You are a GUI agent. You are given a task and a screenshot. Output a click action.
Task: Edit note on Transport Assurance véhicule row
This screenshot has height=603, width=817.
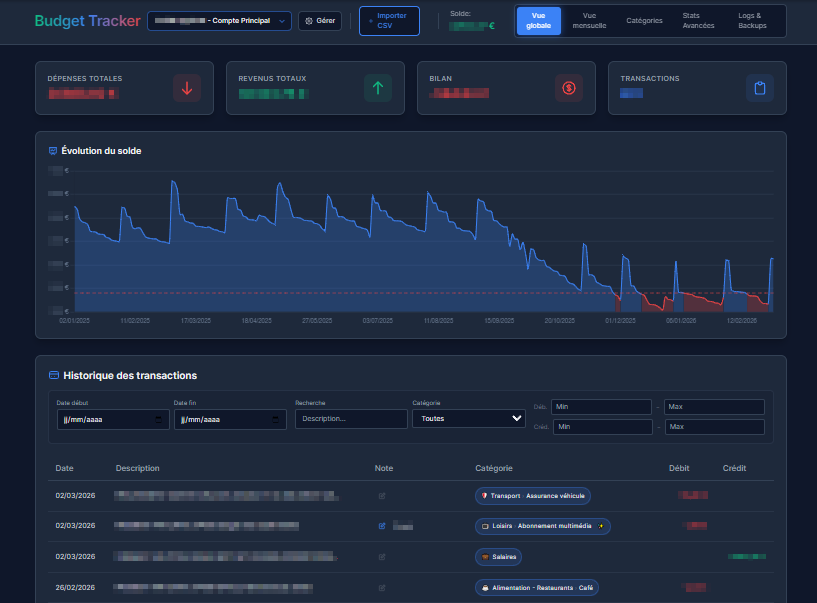[x=382, y=496]
